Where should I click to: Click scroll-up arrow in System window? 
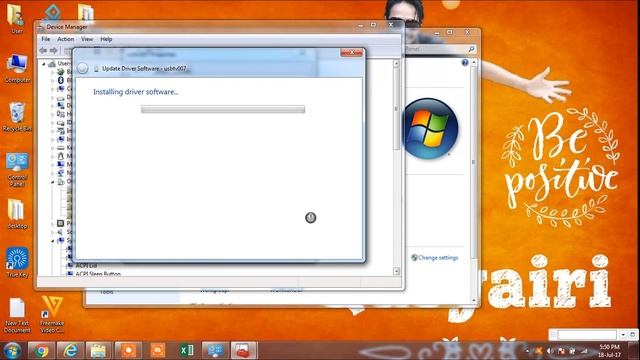click(x=474, y=62)
